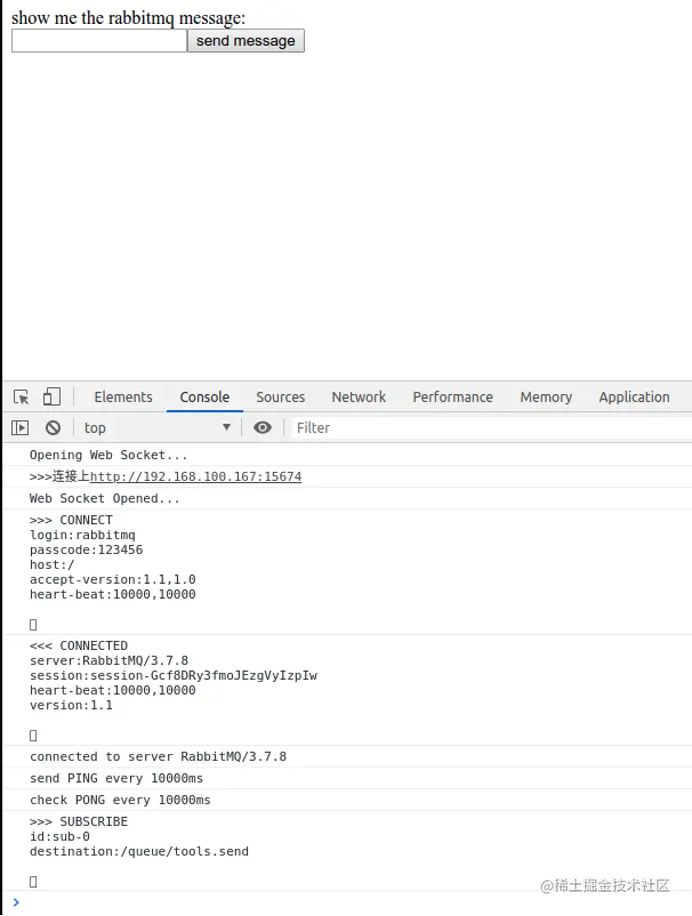Select the 'login:rabbitmq' line
Image resolution: width=692 pixels, height=916 pixels.
point(82,535)
